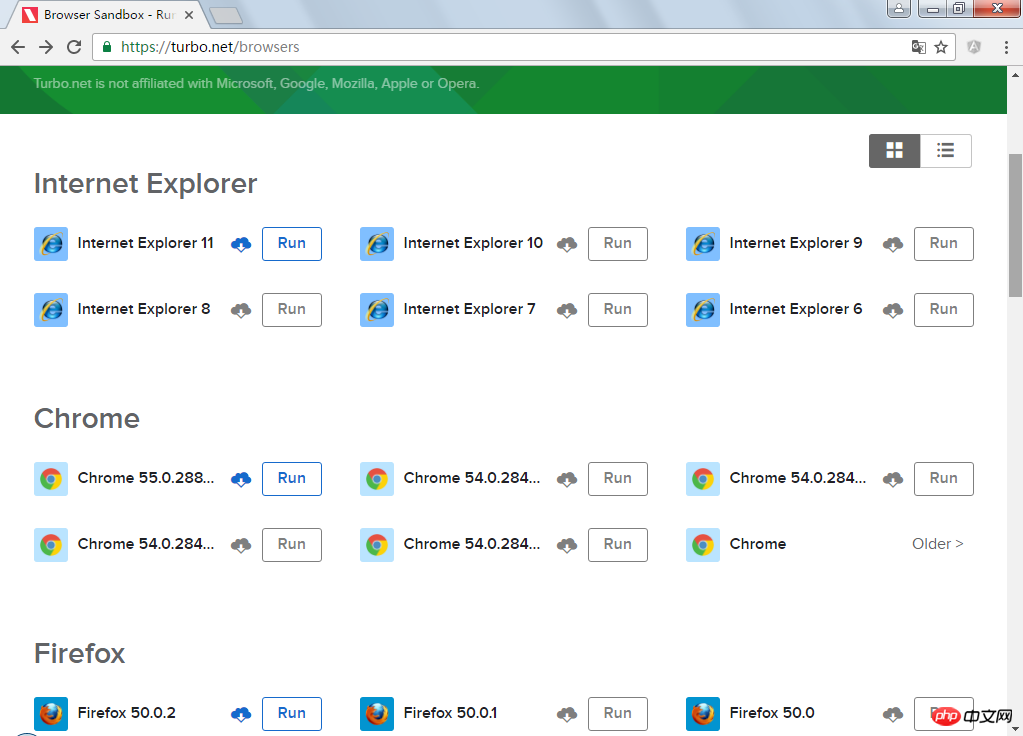Open the Older Chrome versions link
Screen dimensions: 1023x736
pyautogui.click(x=938, y=544)
